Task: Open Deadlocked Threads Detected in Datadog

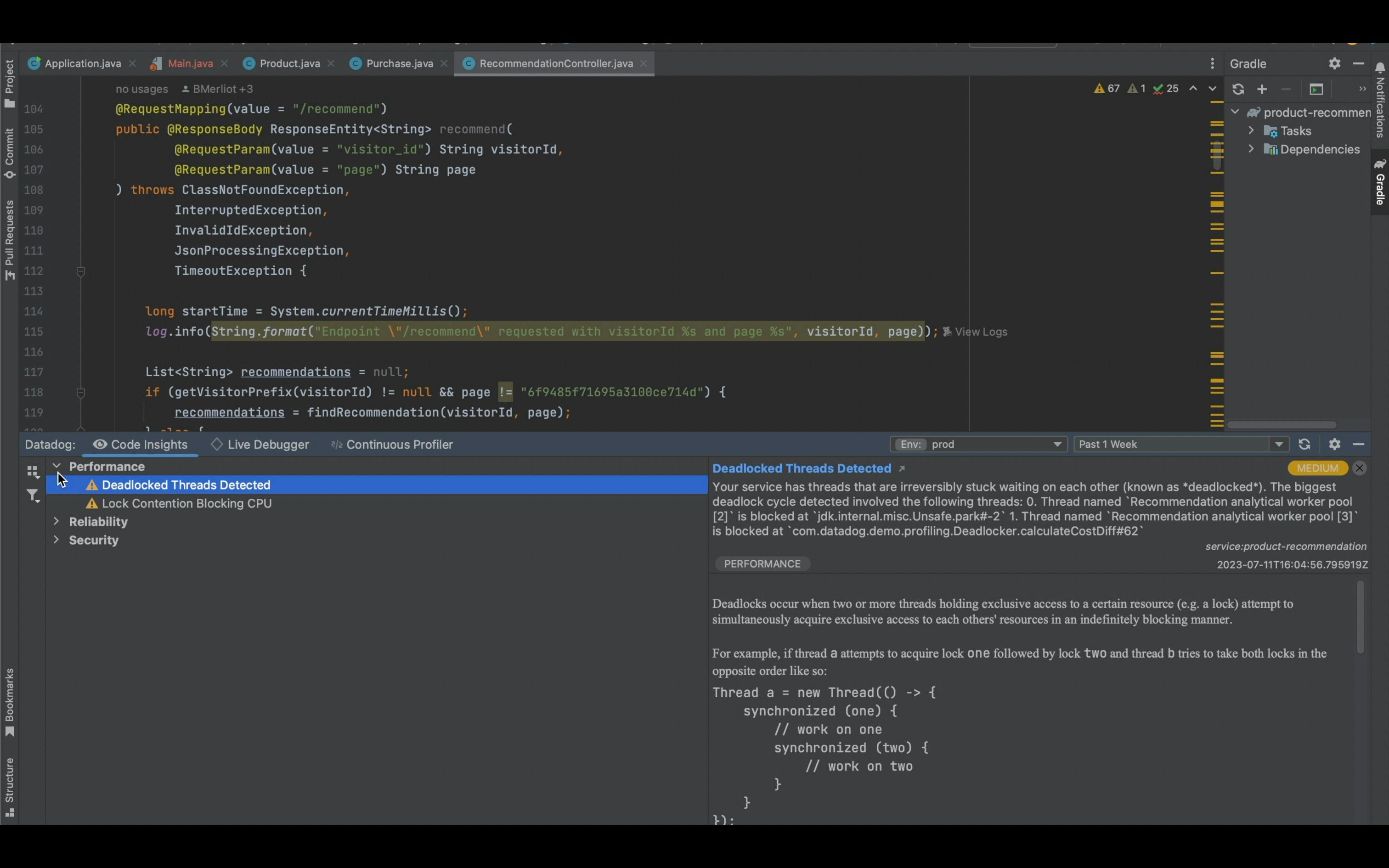Action: pyautogui.click(x=901, y=468)
